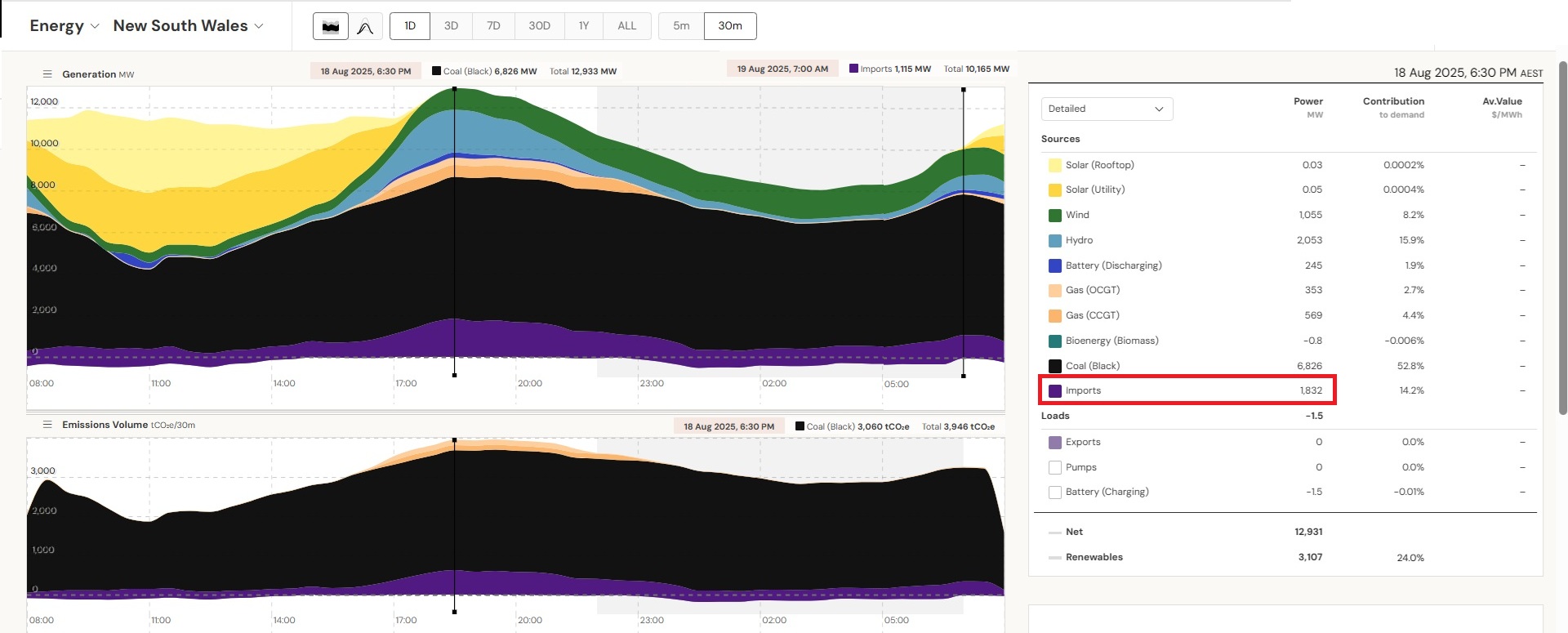This screenshot has height=633, width=1568.
Task: Choose the 5m interval button
Action: [681, 26]
